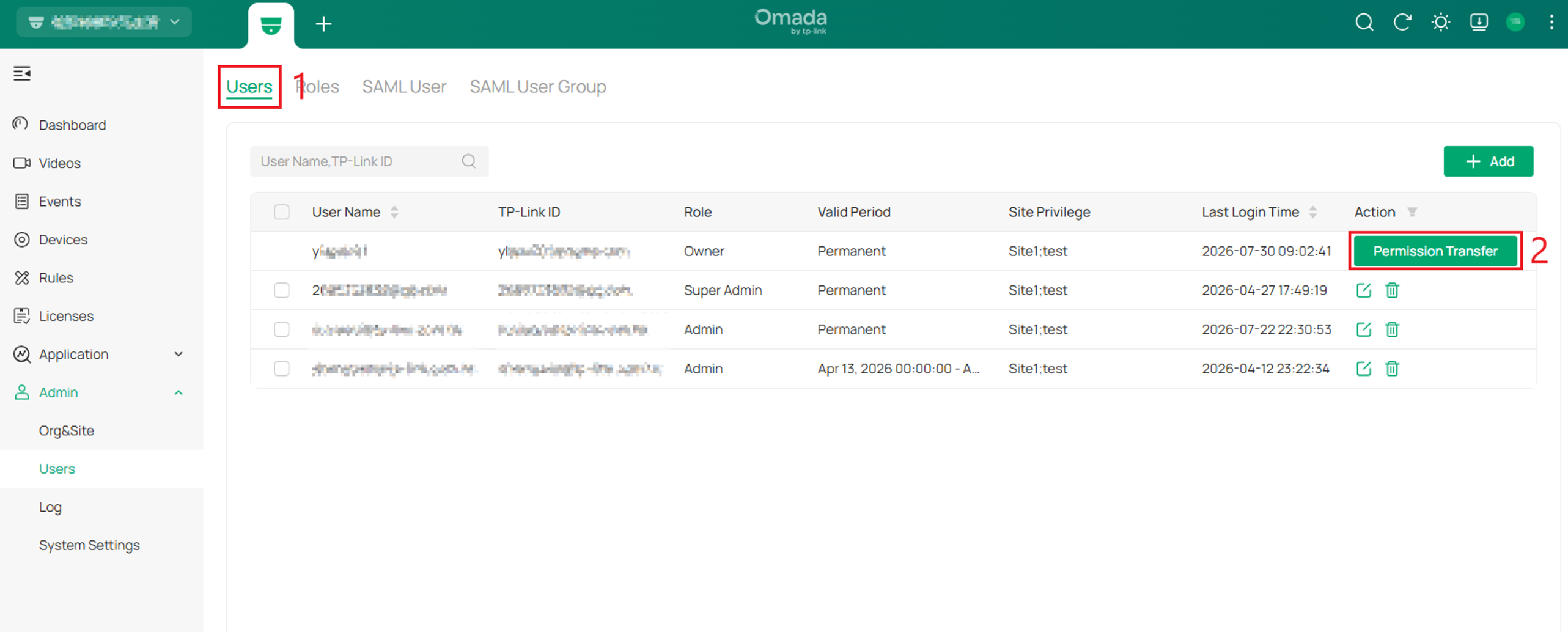Tick the checkbox for the Super Admin row
The height and width of the screenshot is (632, 1568).
pyautogui.click(x=281, y=290)
